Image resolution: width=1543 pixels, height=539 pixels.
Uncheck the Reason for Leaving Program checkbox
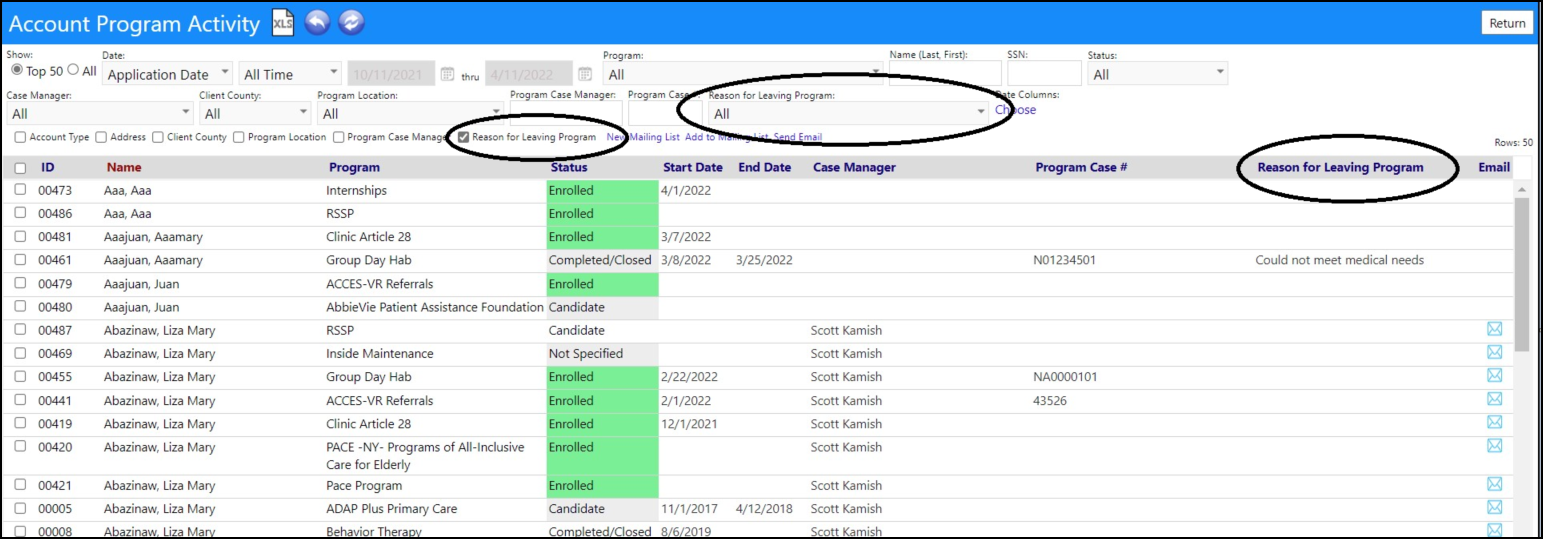(x=463, y=137)
